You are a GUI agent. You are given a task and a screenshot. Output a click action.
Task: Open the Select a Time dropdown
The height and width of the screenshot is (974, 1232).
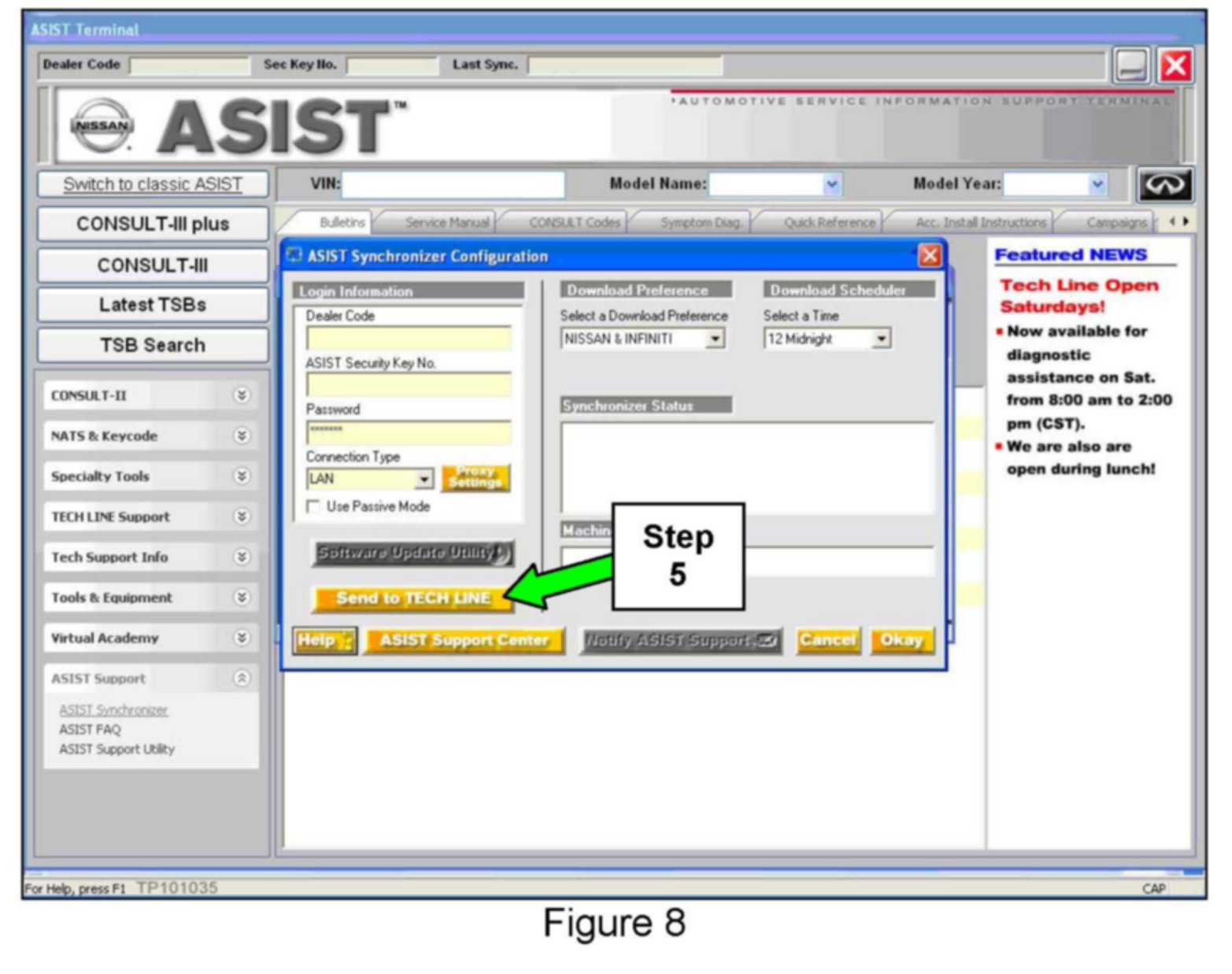coord(881,339)
